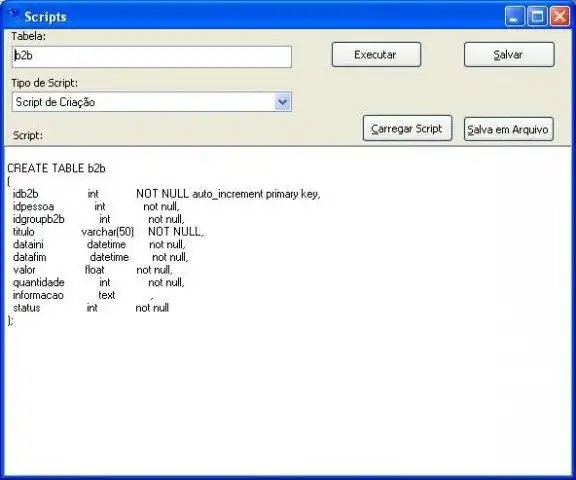576x480 pixels.
Task: Click the Executar button
Action: [x=376, y=55]
